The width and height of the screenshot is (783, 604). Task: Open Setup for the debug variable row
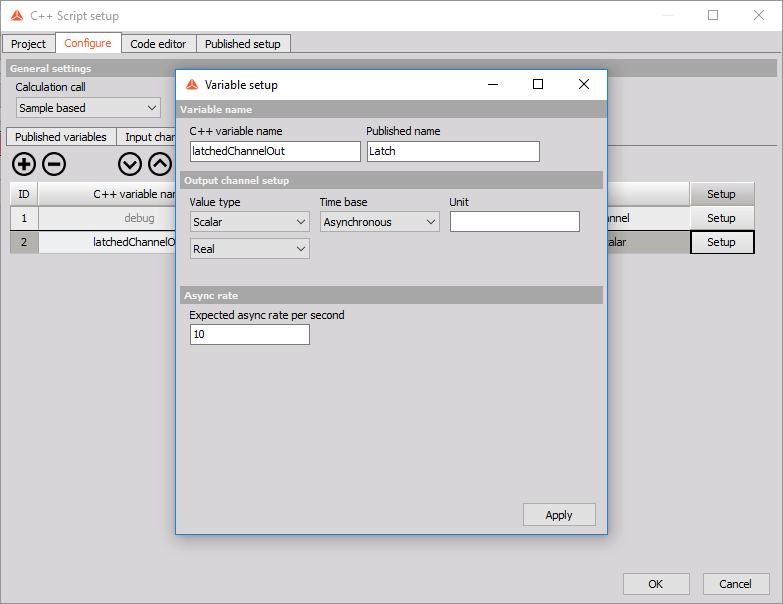722,218
